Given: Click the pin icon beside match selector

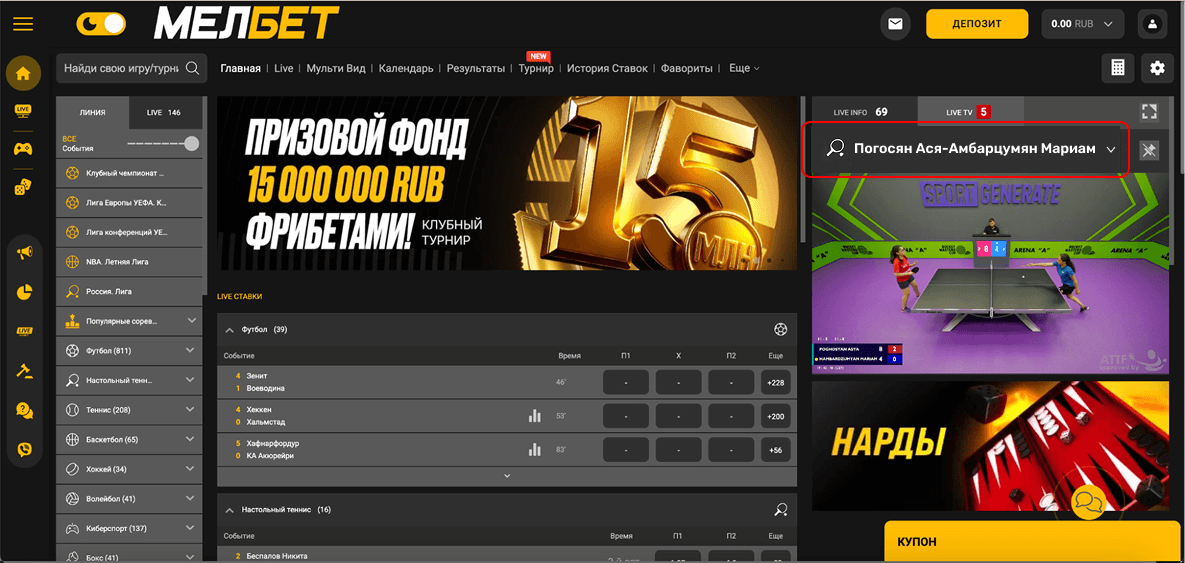Looking at the screenshot, I should point(1149,150).
